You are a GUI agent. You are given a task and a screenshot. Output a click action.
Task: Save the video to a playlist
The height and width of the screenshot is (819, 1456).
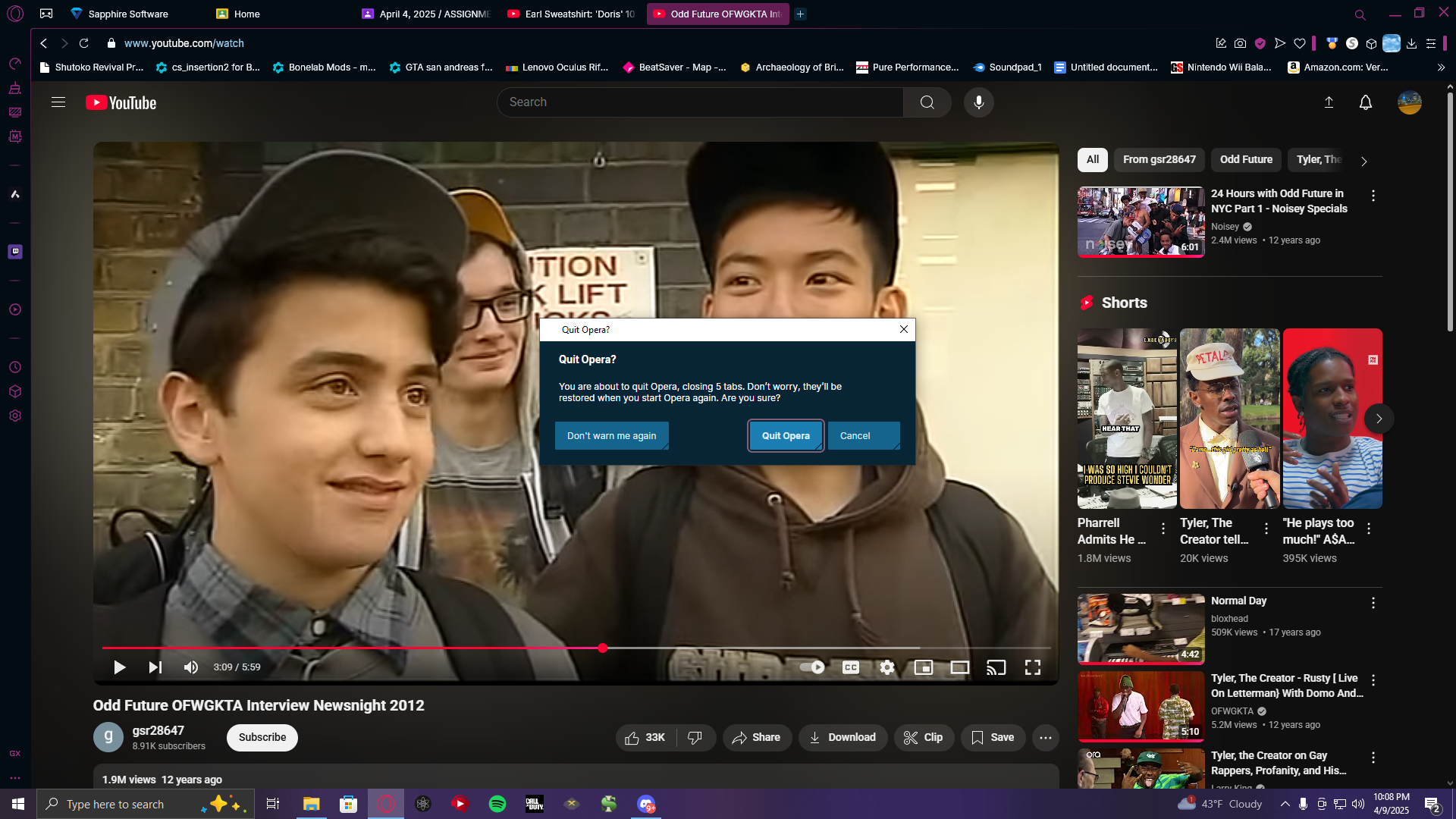point(993,738)
